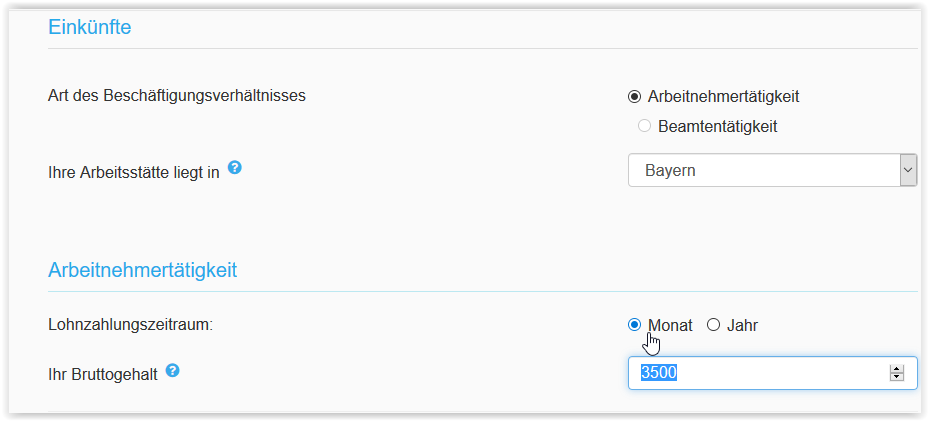This screenshot has height=421, width=929.
Task: Click the 'Einkünfte' section heading
Action: 90,27
